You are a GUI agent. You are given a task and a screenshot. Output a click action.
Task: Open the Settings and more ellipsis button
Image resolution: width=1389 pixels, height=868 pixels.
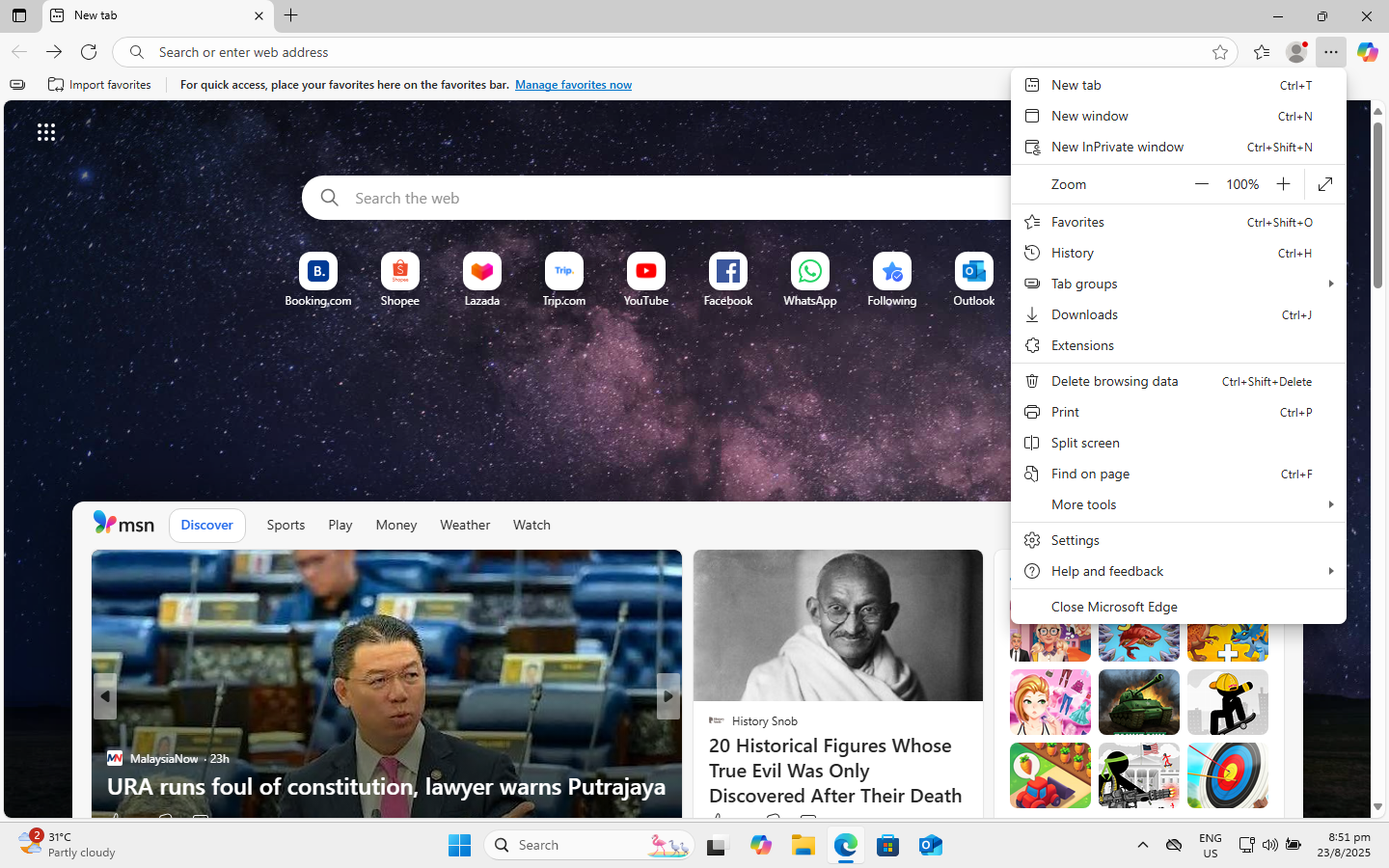click(1331, 52)
